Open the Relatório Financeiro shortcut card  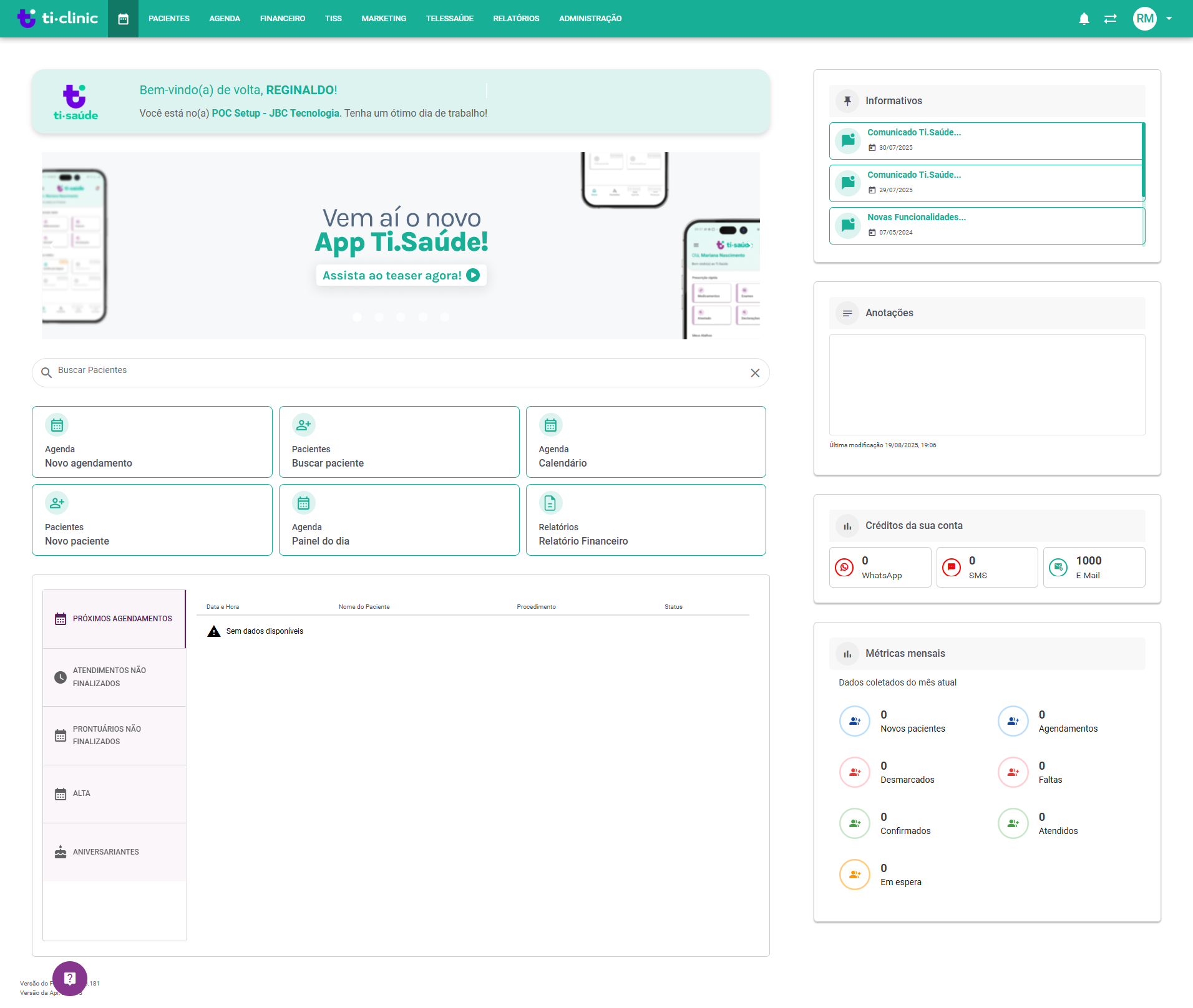pos(646,520)
